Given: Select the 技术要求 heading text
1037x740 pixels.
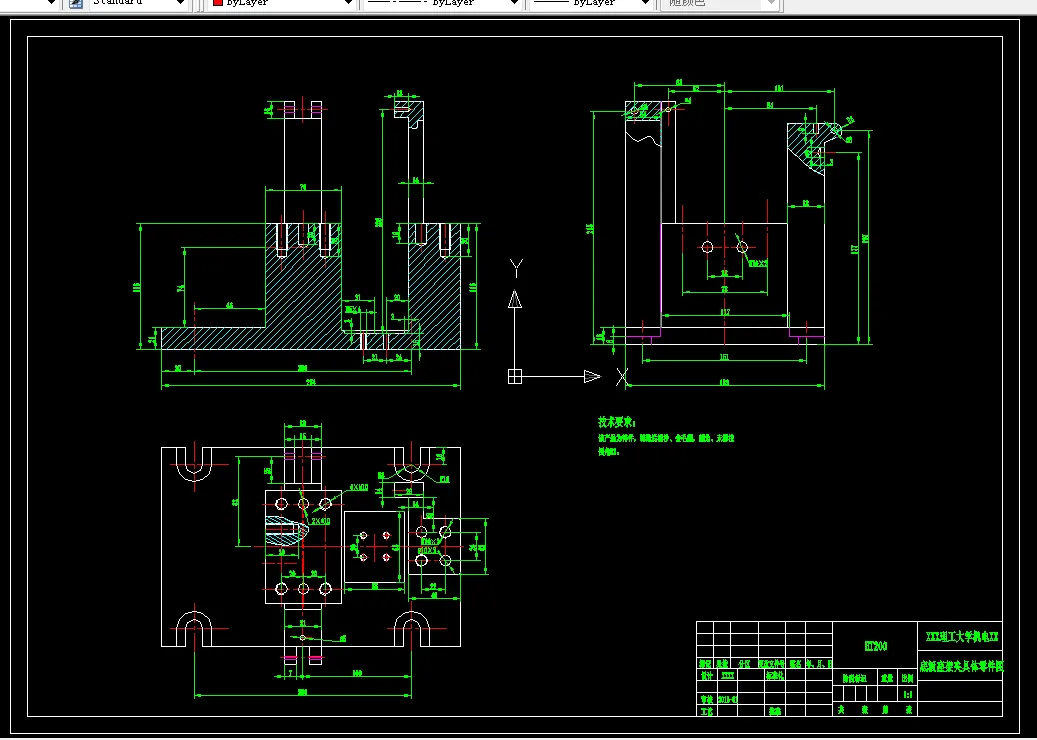Looking at the screenshot, I should coord(616,422).
